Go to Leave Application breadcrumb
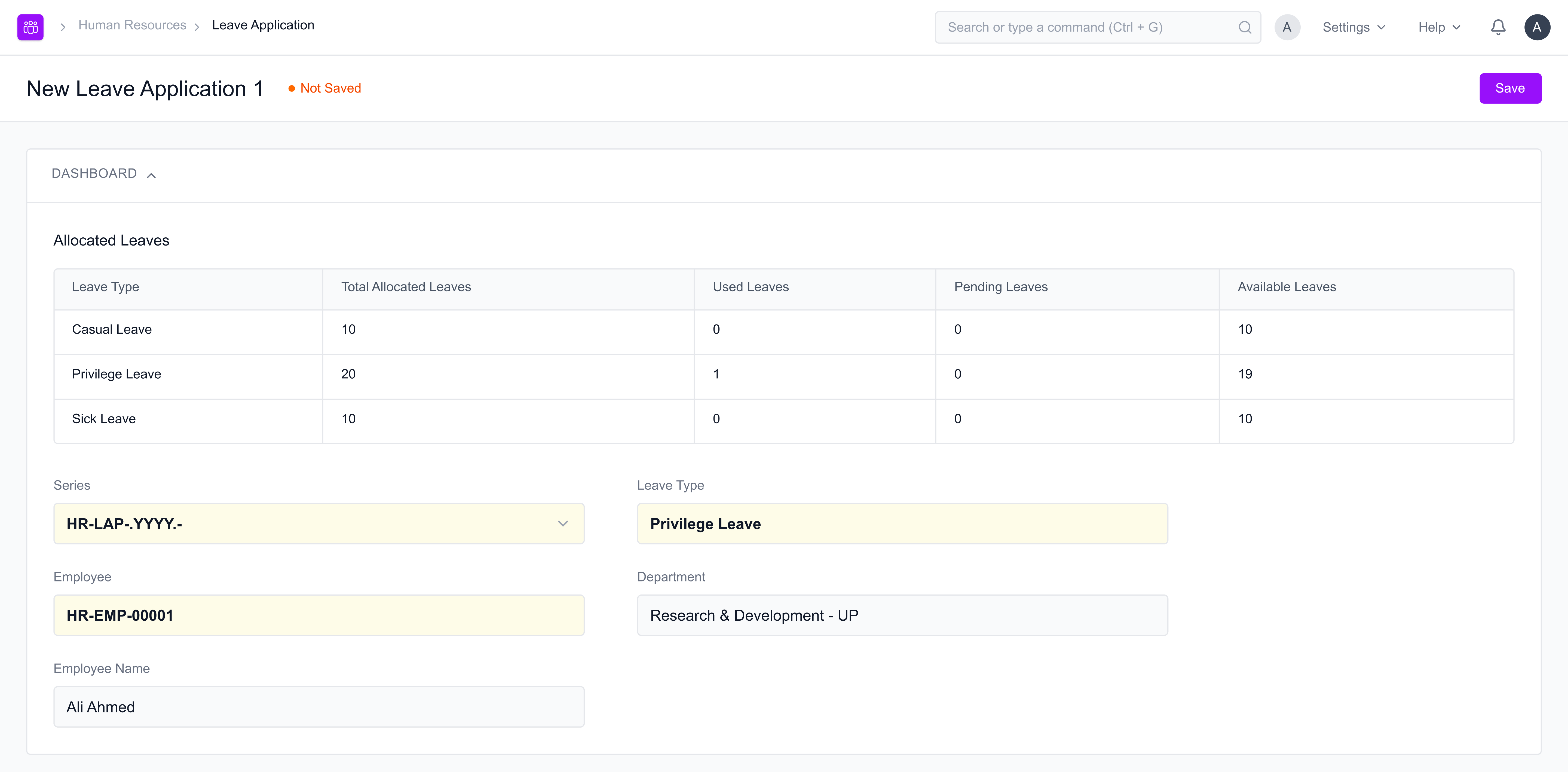The height and width of the screenshot is (772, 1568). click(263, 25)
